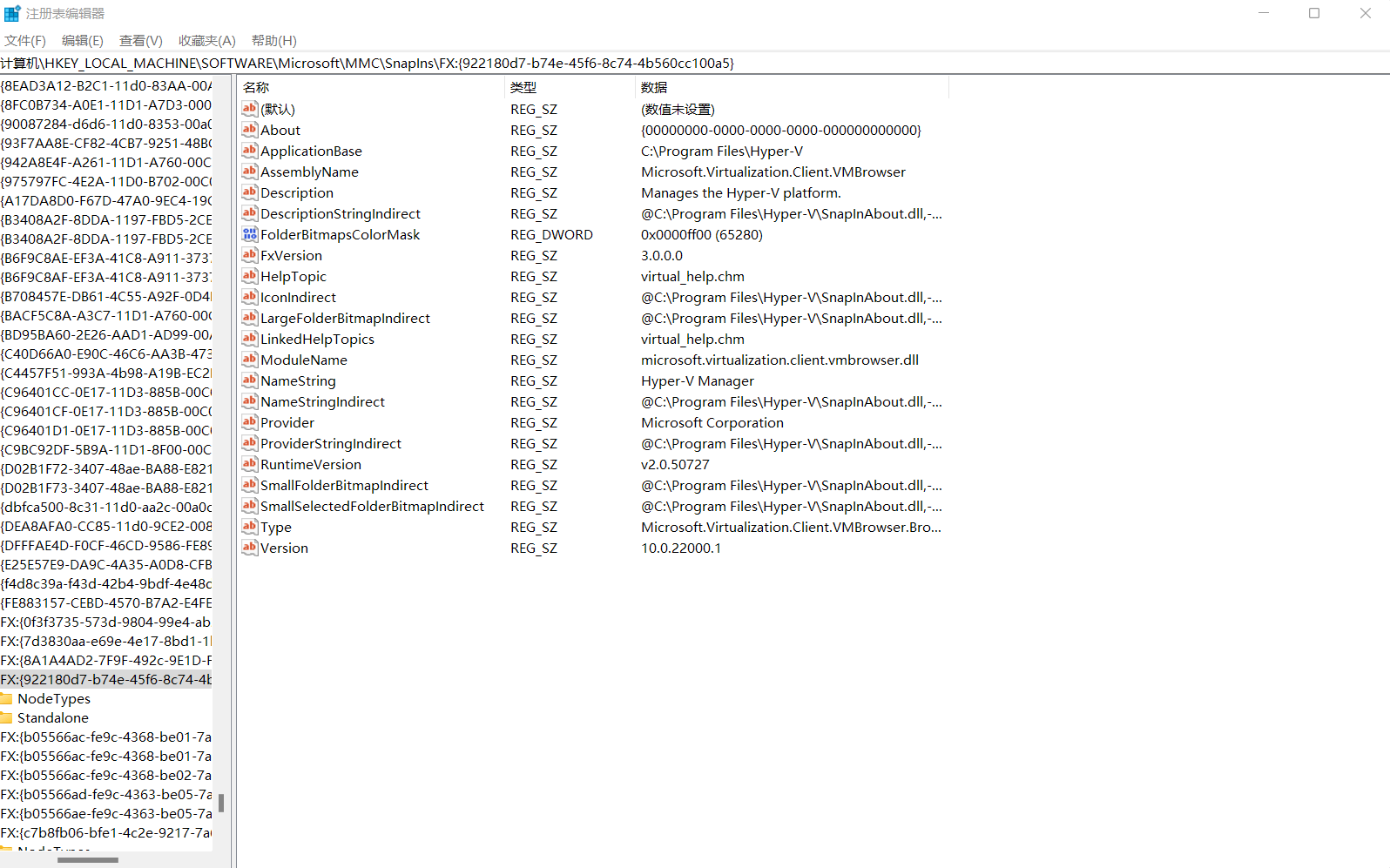Select the selected key FX:{922180d7-b74e-45f6-8c74
The width and height of the screenshot is (1390, 868).
click(106, 680)
